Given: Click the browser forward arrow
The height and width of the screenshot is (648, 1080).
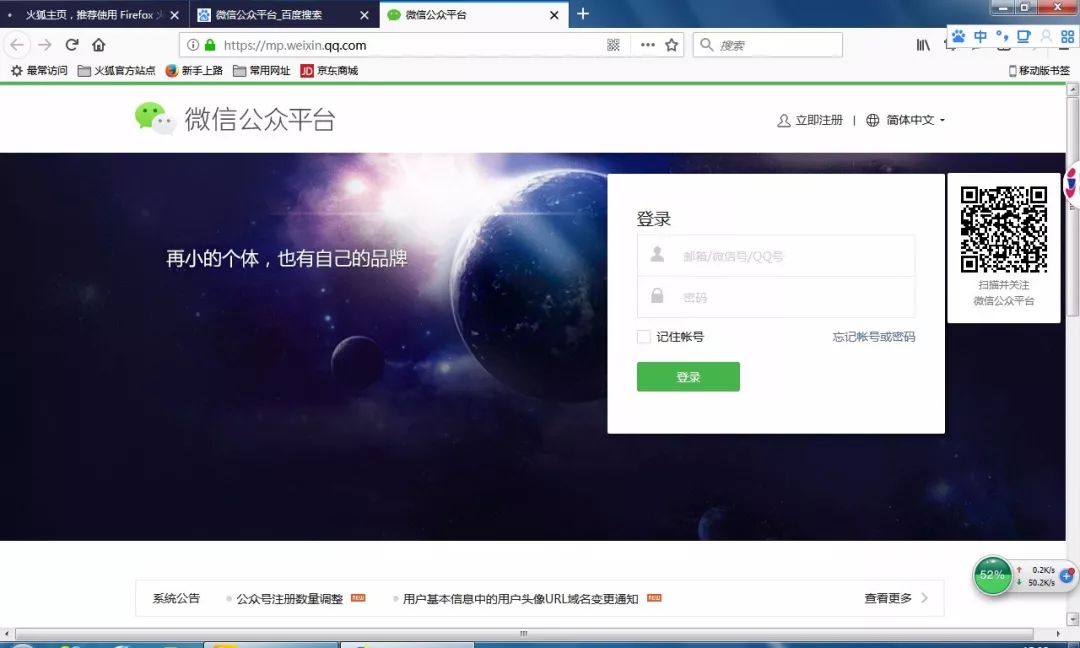Looking at the screenshot, I should (x=45, y=45).
